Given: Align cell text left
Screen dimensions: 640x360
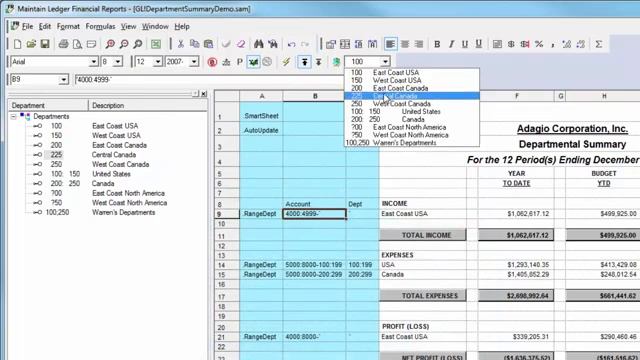Looking at the screenshot, I should 391,44.
